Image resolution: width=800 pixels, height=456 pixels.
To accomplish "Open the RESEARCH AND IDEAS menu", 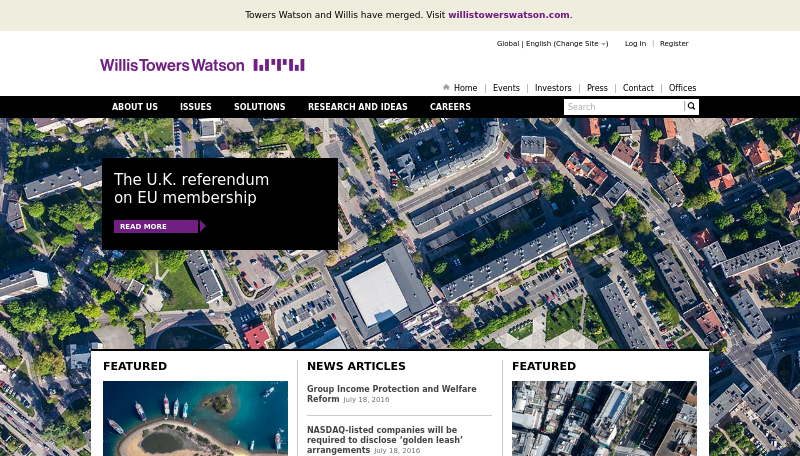I will [x=358, y=107].
